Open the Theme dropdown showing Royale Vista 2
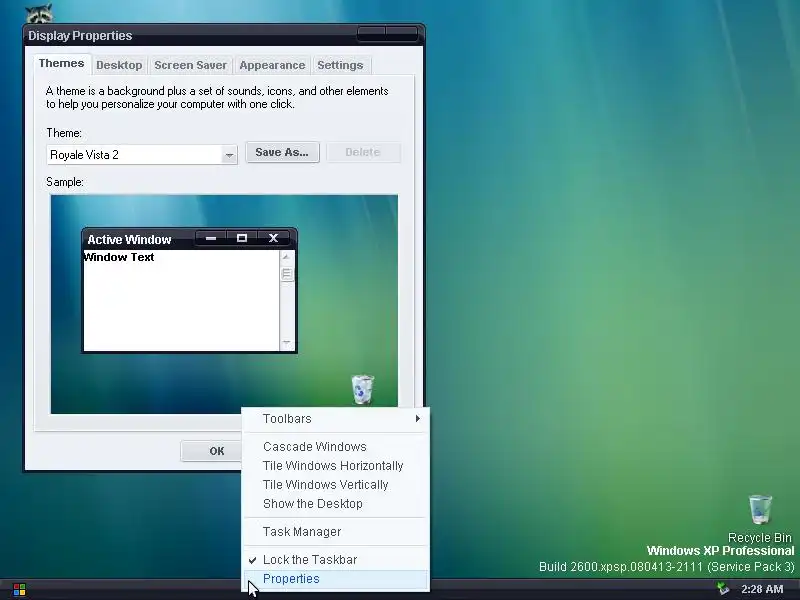This screenshot has width=800, height=600. [142, 155]
